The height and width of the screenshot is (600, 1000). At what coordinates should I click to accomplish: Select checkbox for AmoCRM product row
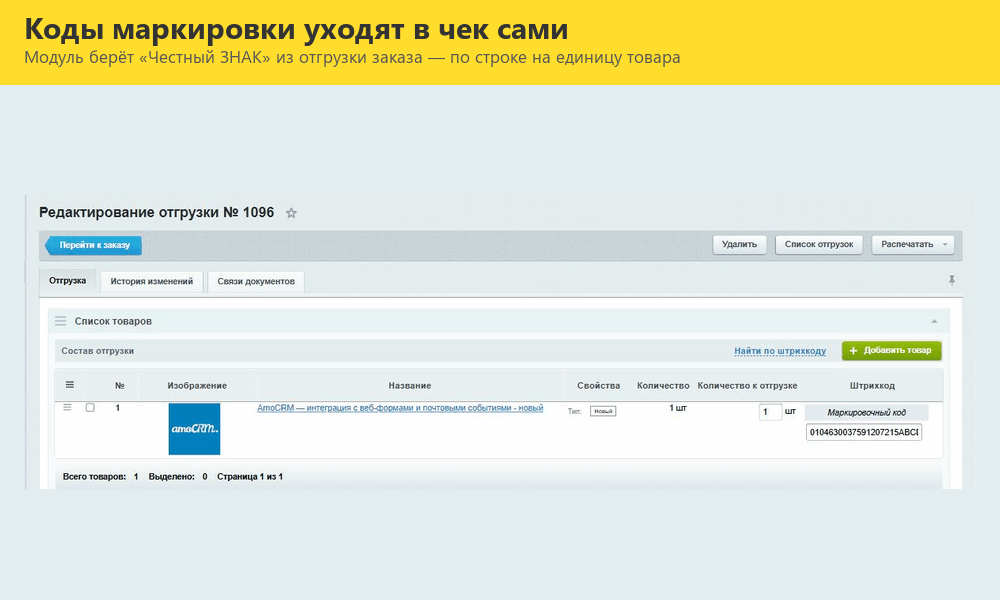pos(90,407)
